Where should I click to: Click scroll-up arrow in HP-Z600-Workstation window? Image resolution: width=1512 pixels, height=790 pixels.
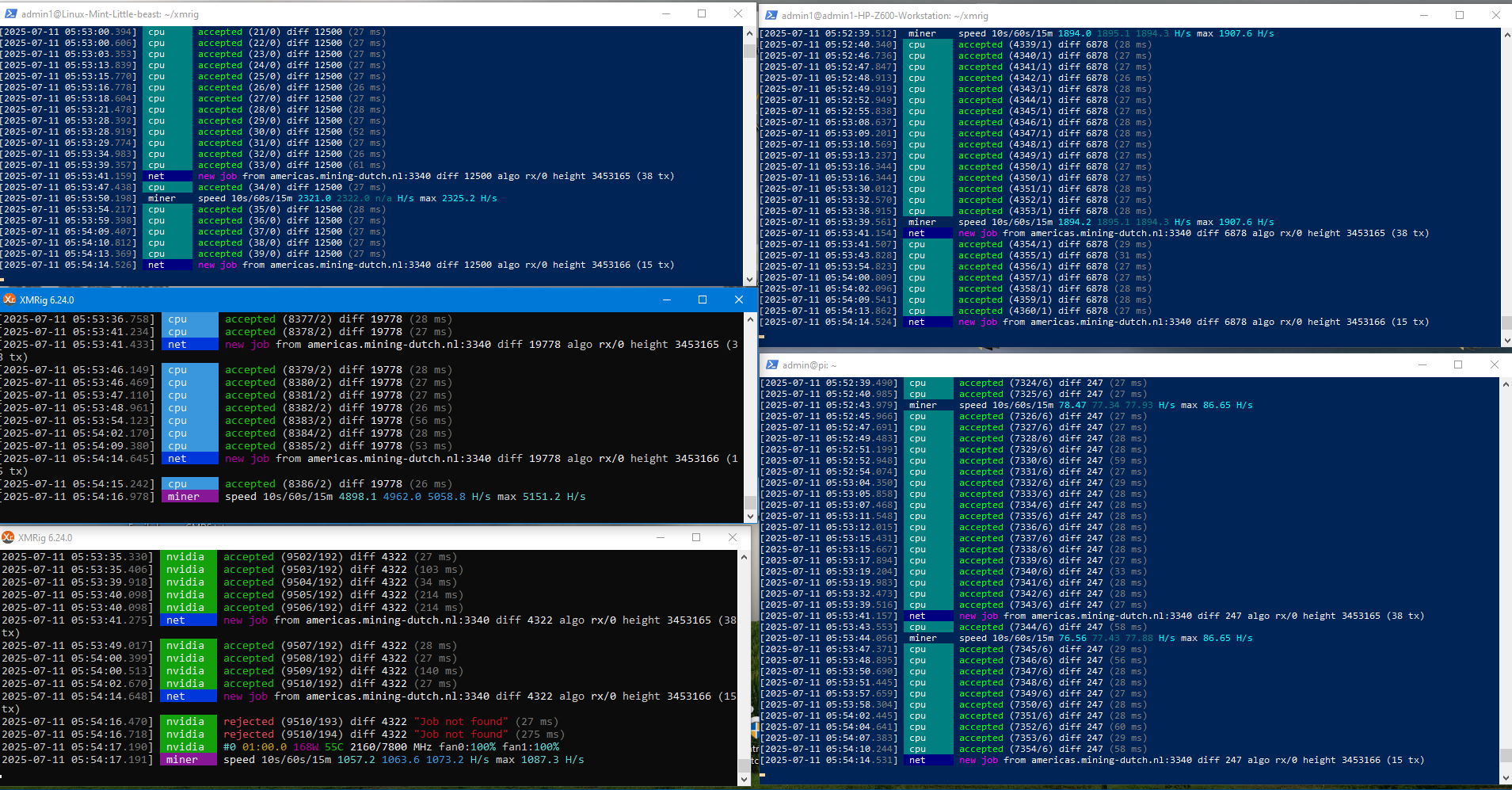pyautogui.click(x=1506, y=35)
